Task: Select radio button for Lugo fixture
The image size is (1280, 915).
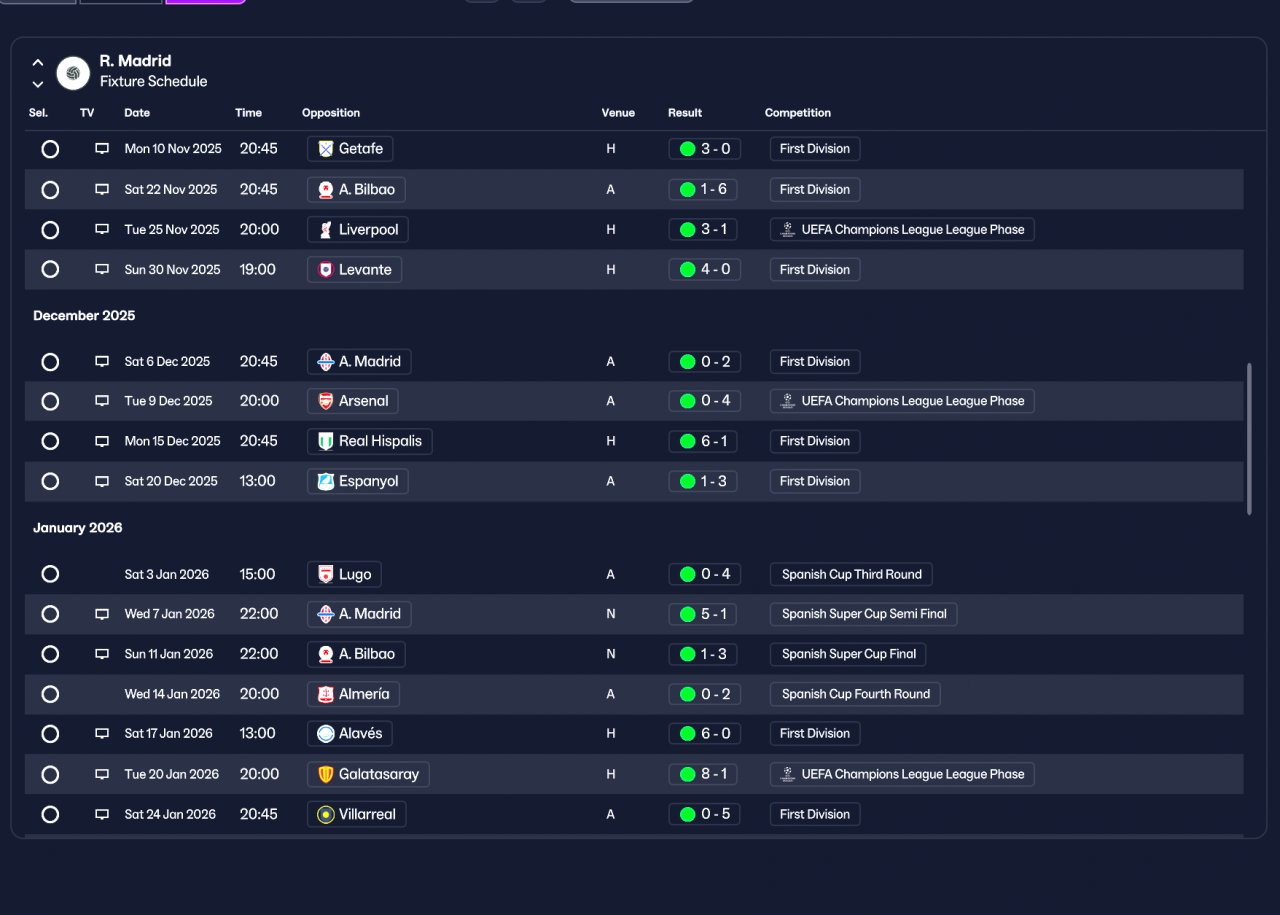Action: point(50,574)
